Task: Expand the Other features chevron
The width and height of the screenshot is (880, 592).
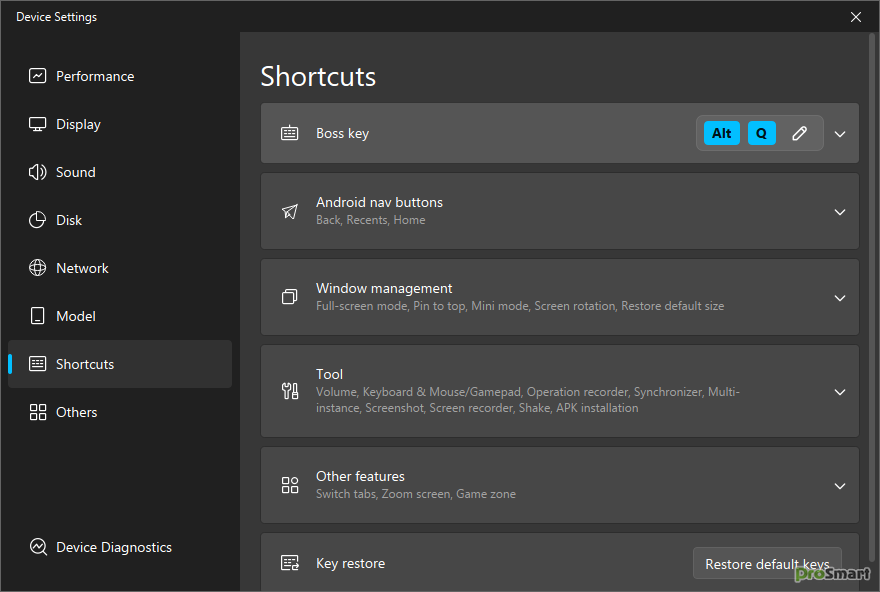Action: [x=840, y=486]
